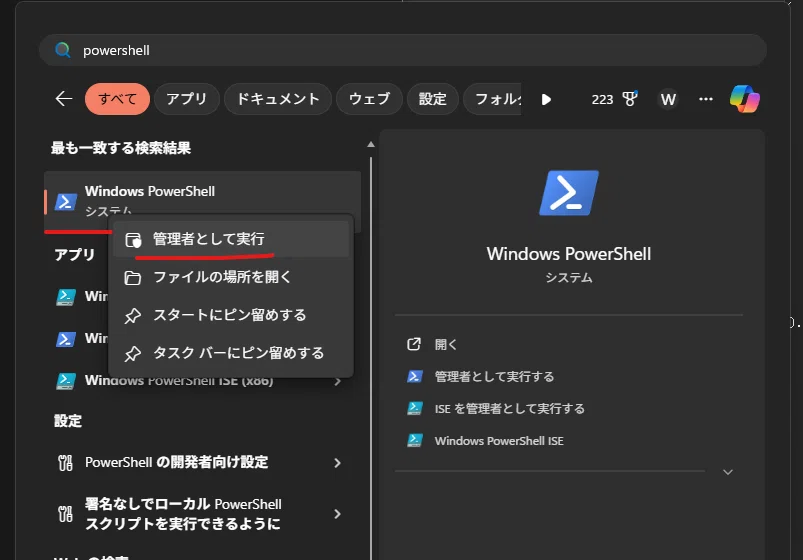Click the results list vertical scrollbar
Screen dimensions: 803x560
(371, 359)
